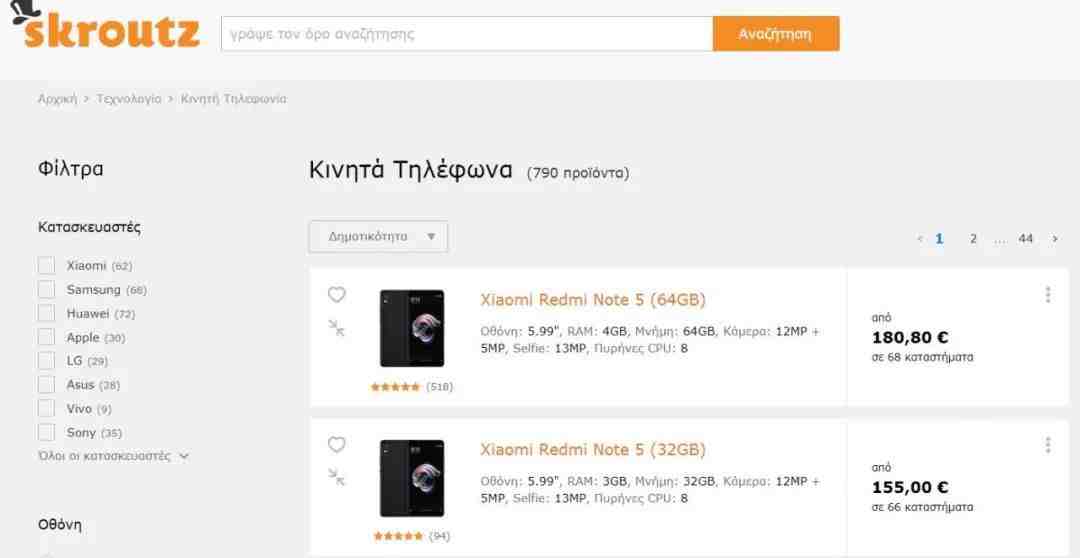The width and height of the screenshot is (1080, 558).
Task: Check the Xiaomi manufacturer filter
Action: [x=46, y=266]
